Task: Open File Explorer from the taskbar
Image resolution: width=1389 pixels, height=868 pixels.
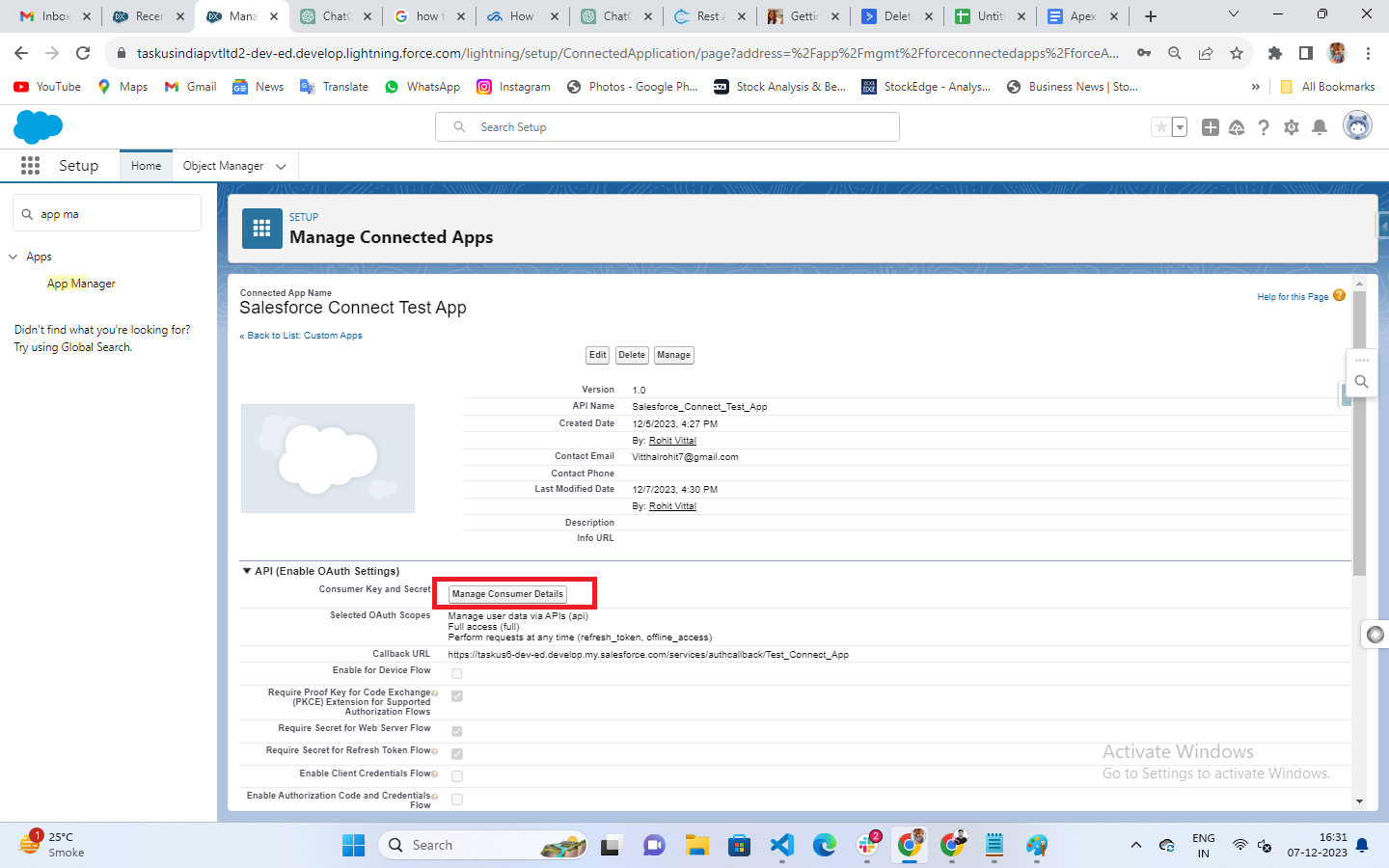Action: [697, 846]
